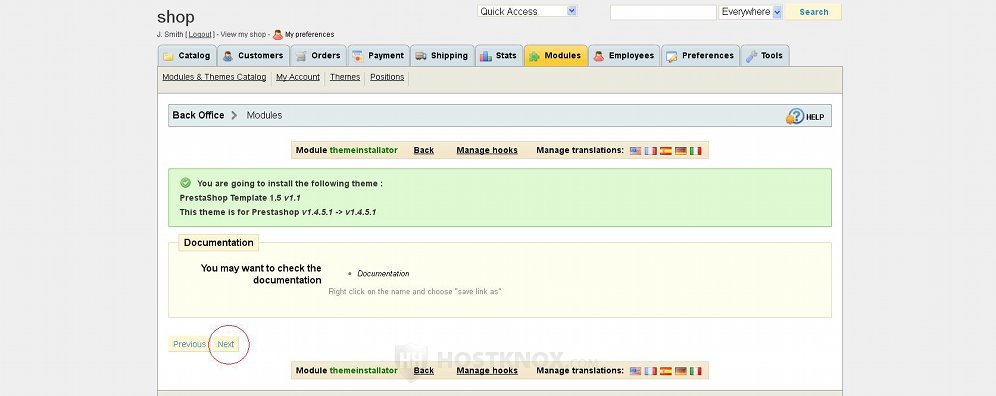Viewport: 996px width, 396px height.
Task: Open the Customers tab
Action: 253,55
